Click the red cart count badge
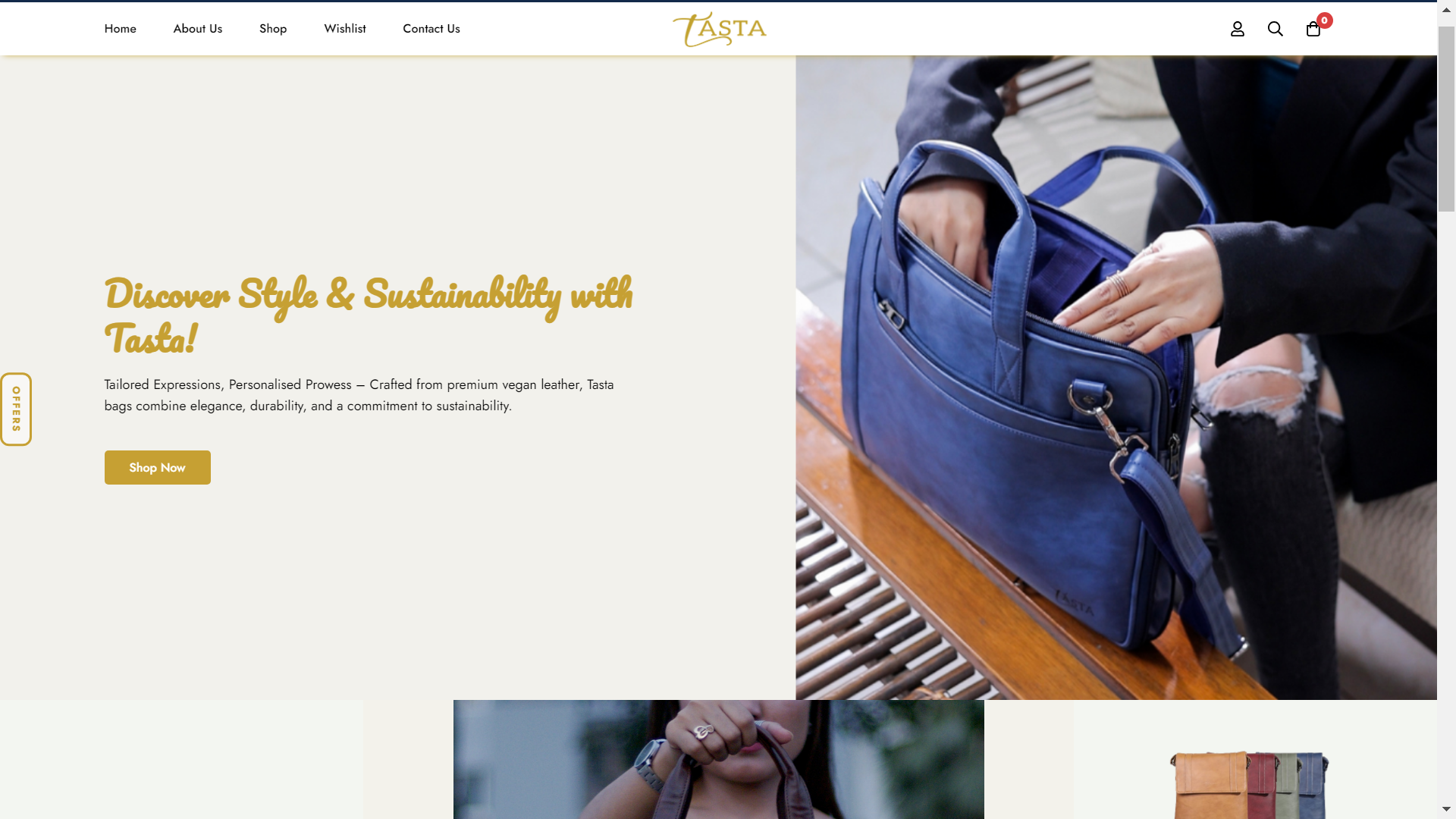This screenshot has width=1456, height=819. 1324,20
